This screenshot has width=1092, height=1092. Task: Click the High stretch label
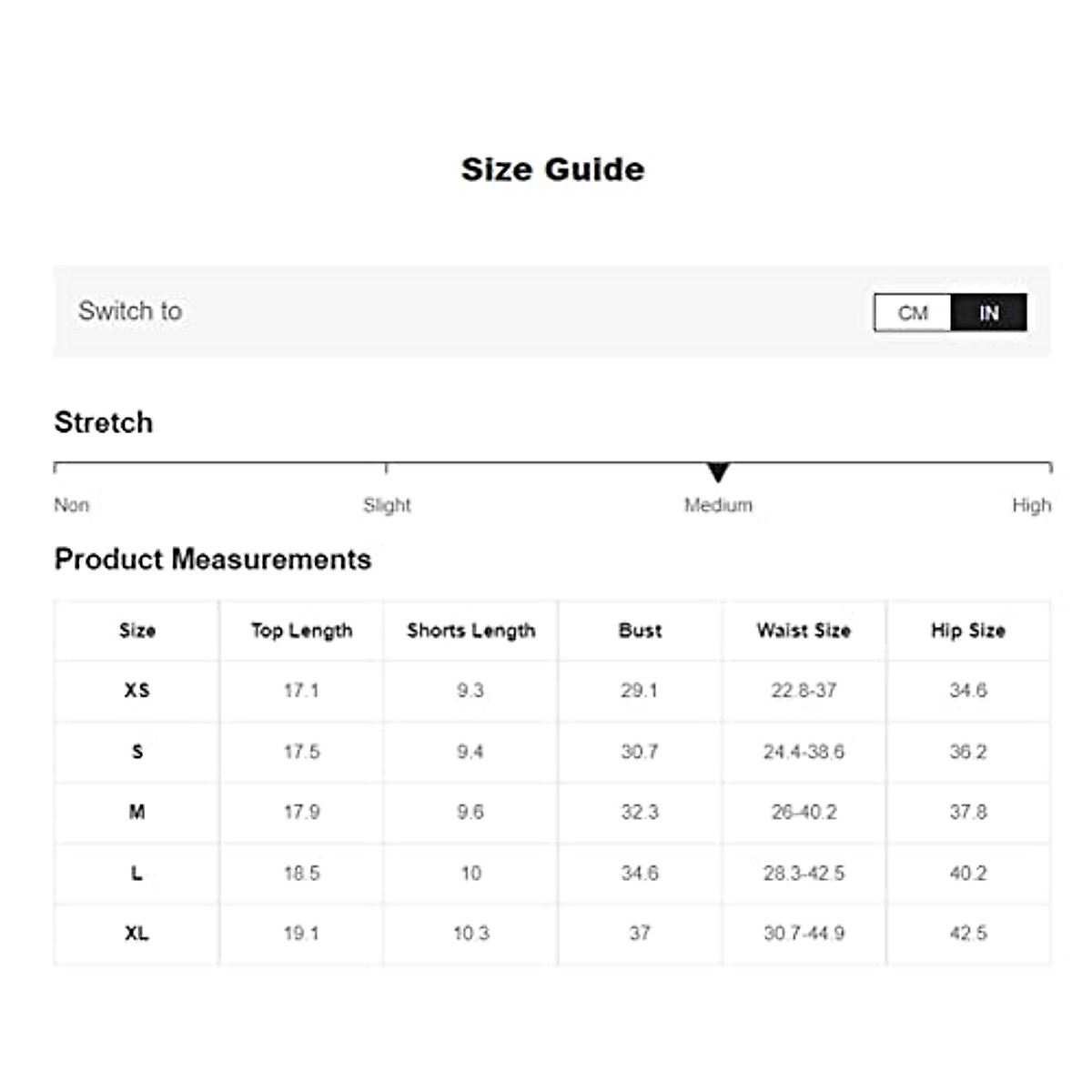tap(1031, 505)
